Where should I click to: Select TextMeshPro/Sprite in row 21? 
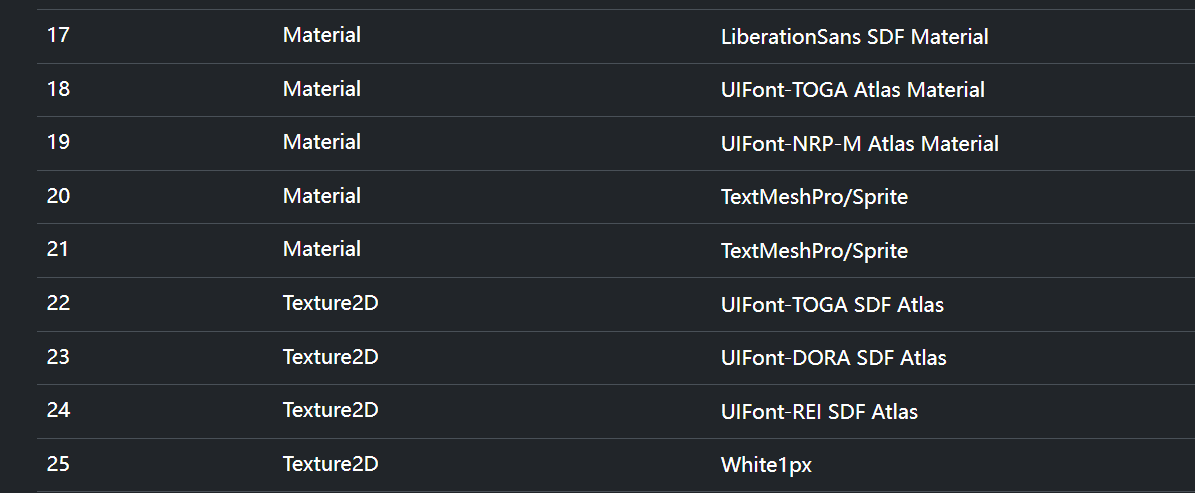tap(814, 251)
